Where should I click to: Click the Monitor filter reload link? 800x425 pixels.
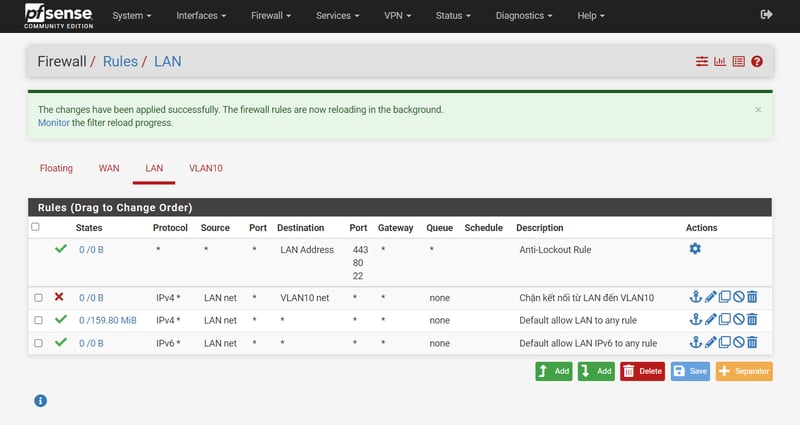(53, 123)
